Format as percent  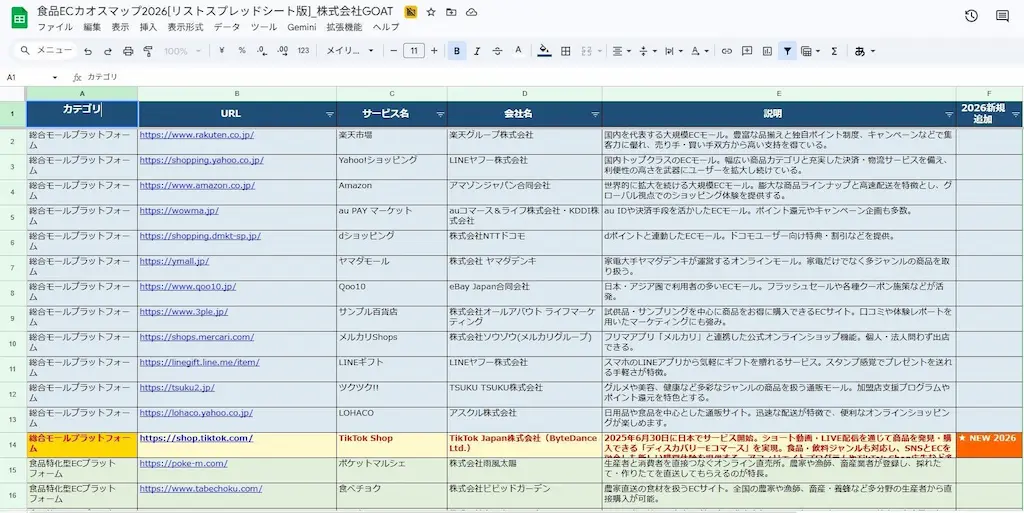click(x=242, y=51)
